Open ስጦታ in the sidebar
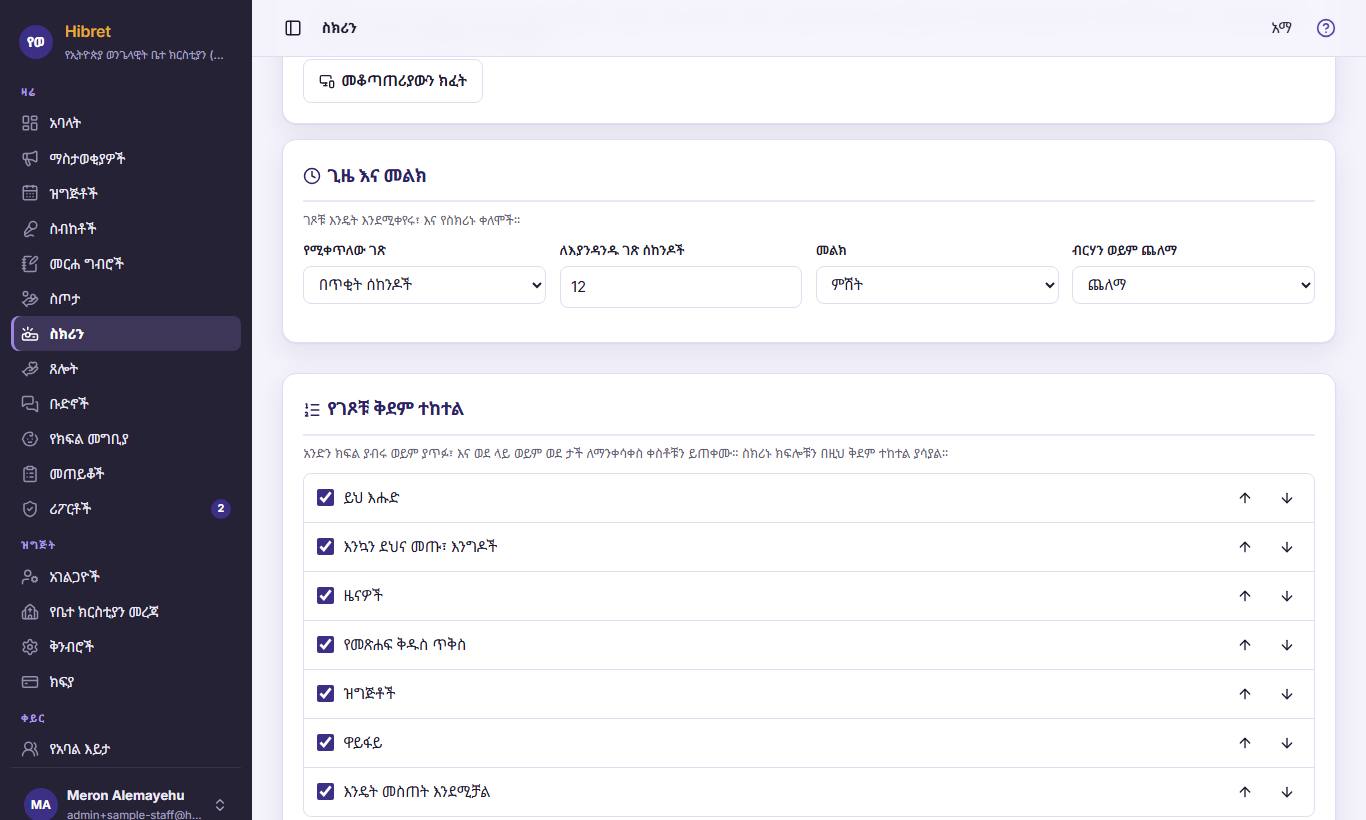 pyautogui.click(x=126, y=298)
